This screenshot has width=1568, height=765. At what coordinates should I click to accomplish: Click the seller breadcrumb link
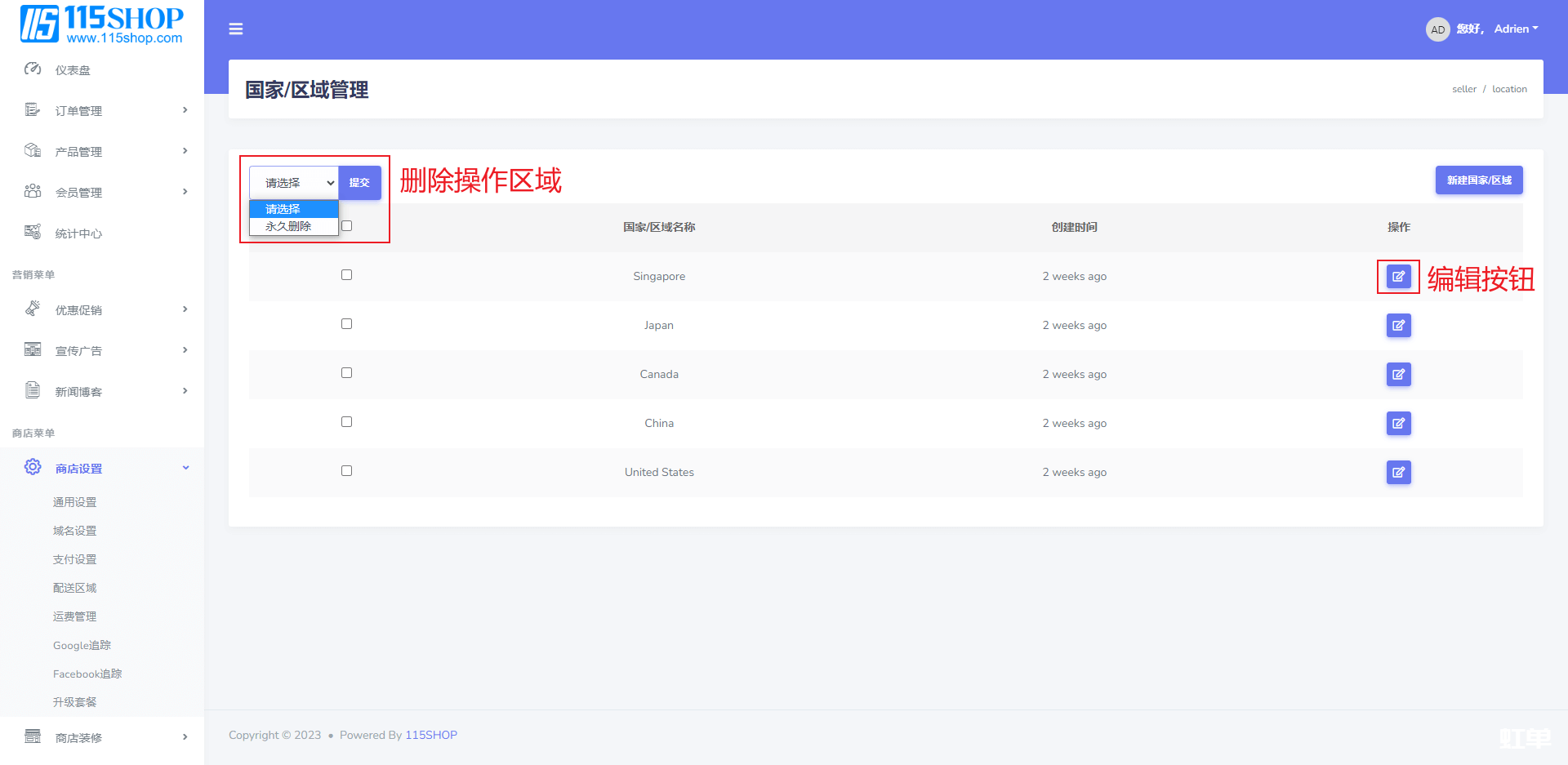(1464, 89)
